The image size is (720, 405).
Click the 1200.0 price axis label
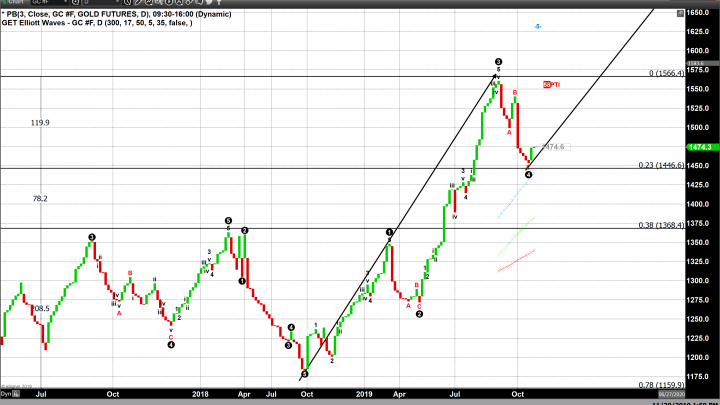point(698,357)
